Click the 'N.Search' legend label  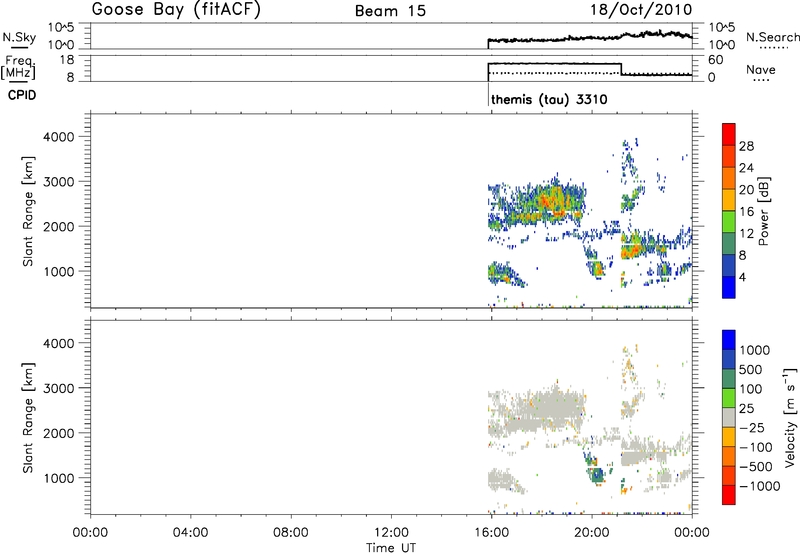[772, 37]
